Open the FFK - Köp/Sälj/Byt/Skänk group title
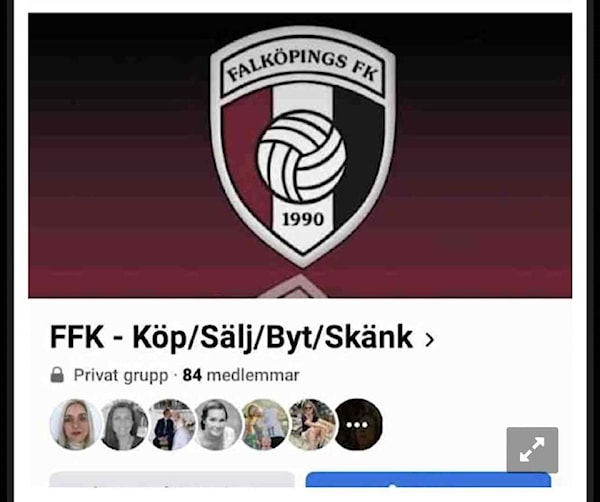600x502 pixels. coord(231,337)
